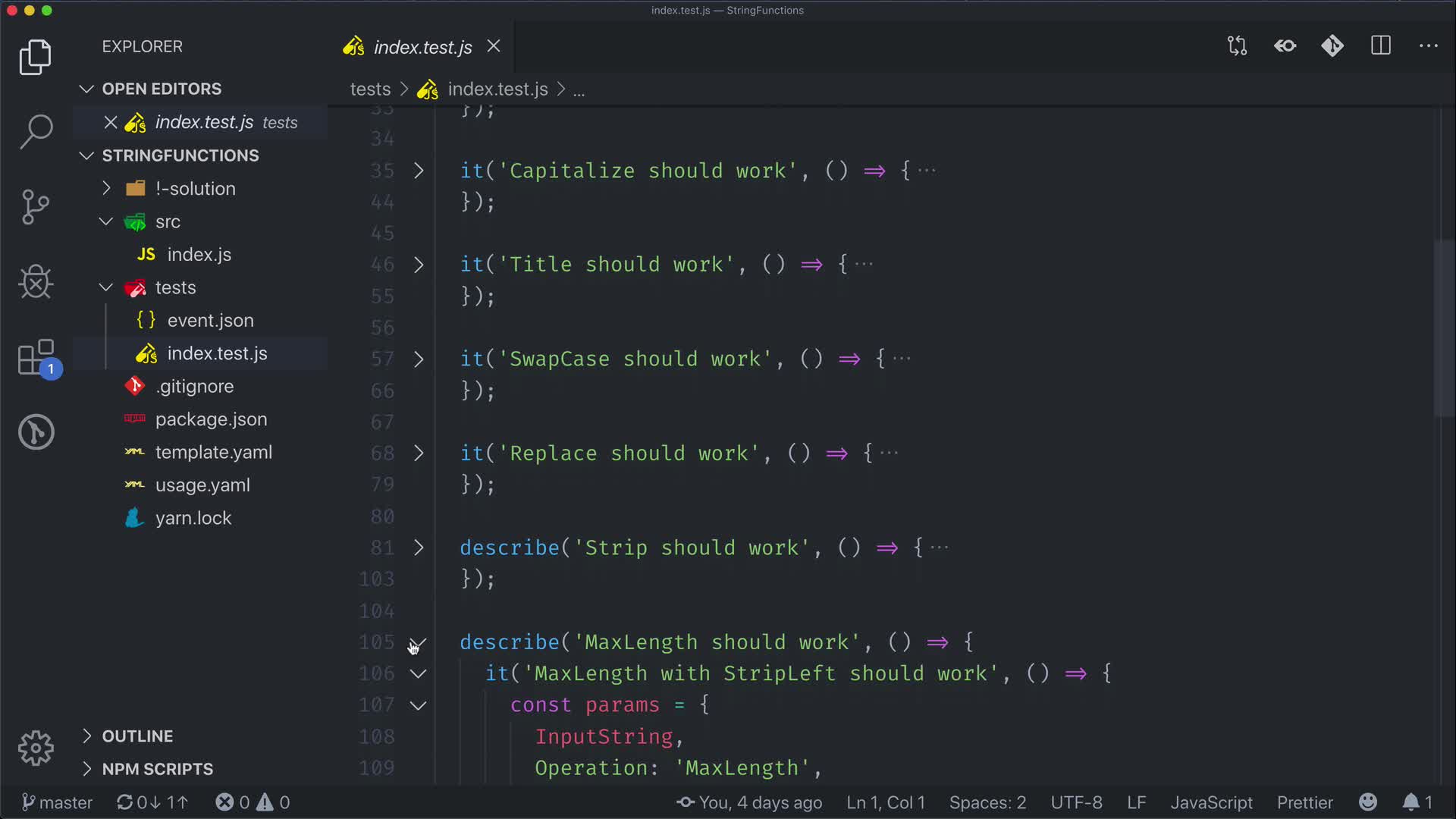Open the Source Control view

(x=36, y=206)
